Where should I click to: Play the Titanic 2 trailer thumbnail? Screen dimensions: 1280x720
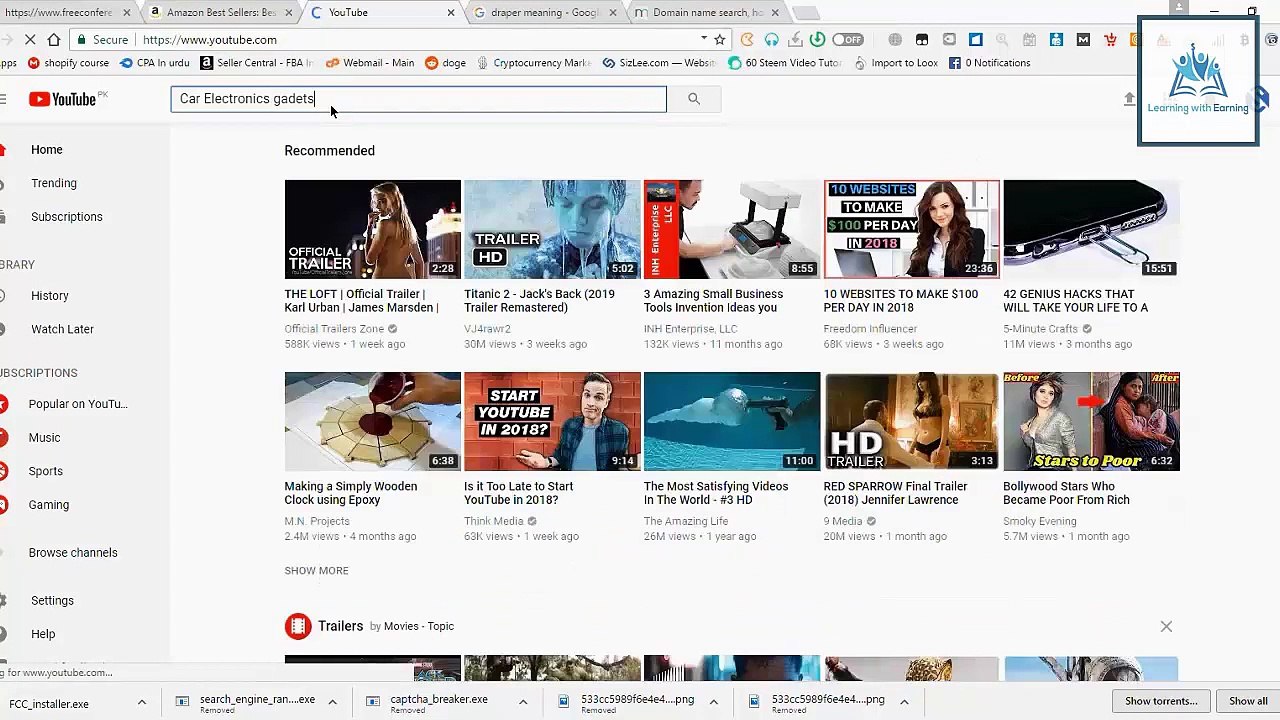(552, 229)
